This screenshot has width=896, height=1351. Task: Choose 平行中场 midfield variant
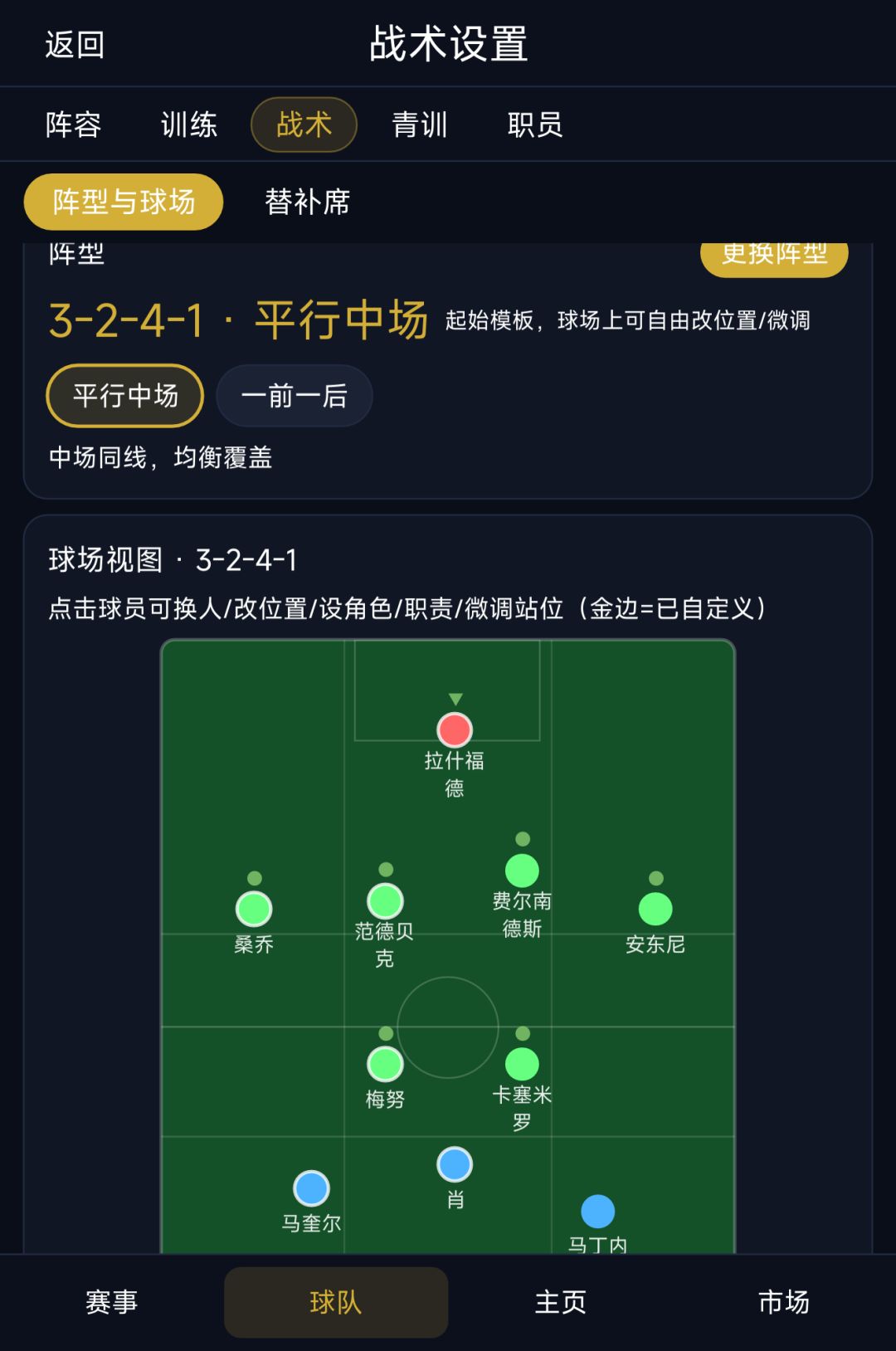click(x=125, y=396)
